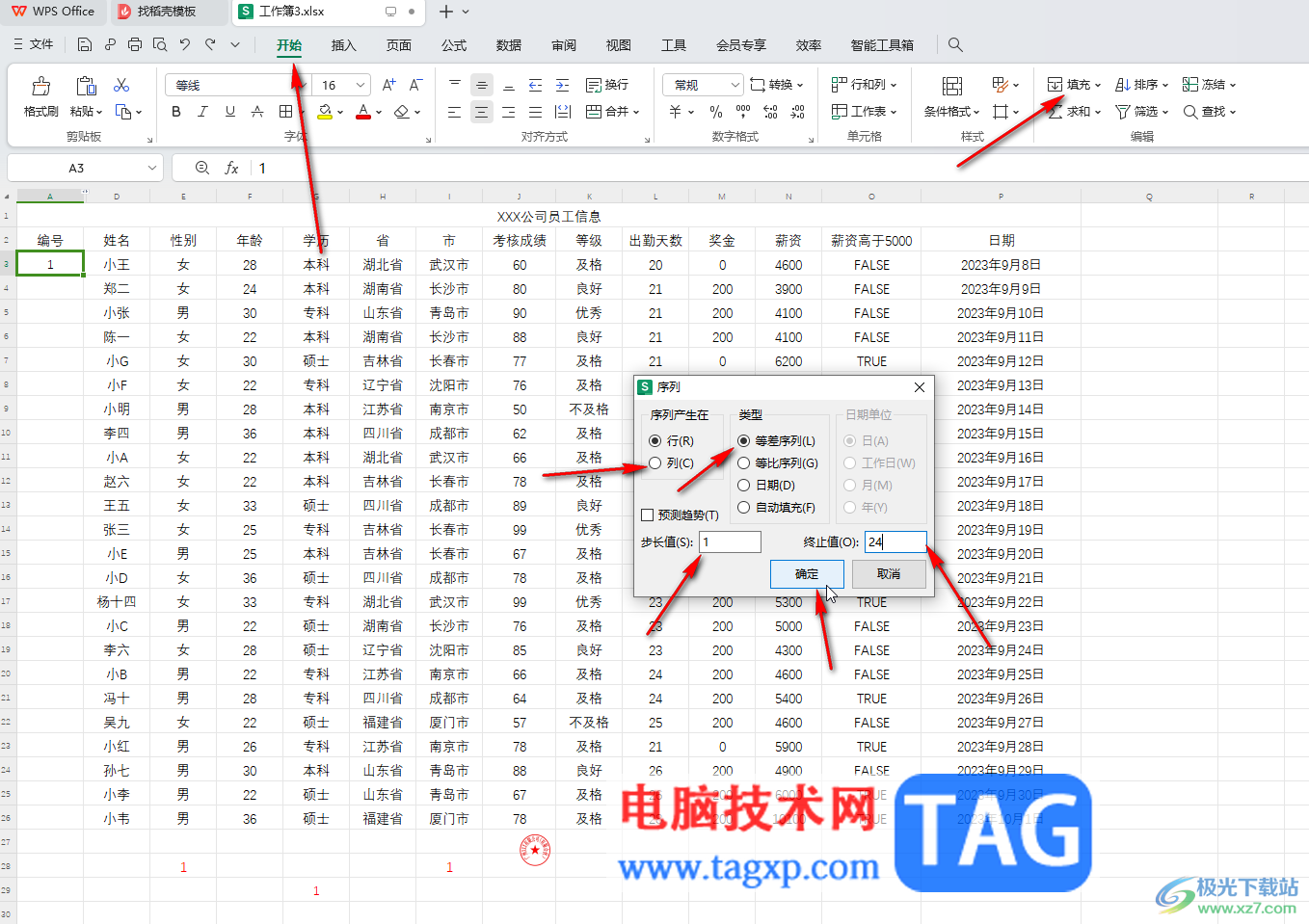Switch to the 公式 ribbon tab
The width and height of the screenshot is (1309, 924).
coord(454,45)
